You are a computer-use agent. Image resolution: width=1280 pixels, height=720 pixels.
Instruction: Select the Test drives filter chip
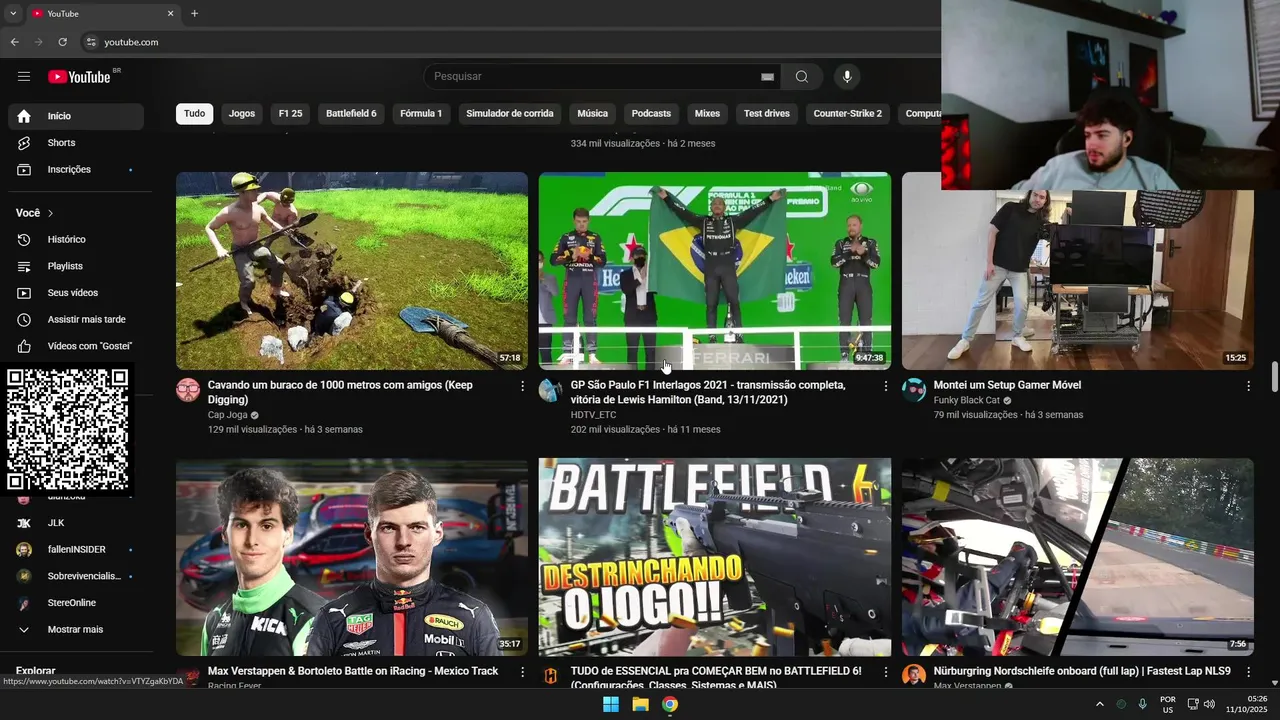[x=767, y=114]
